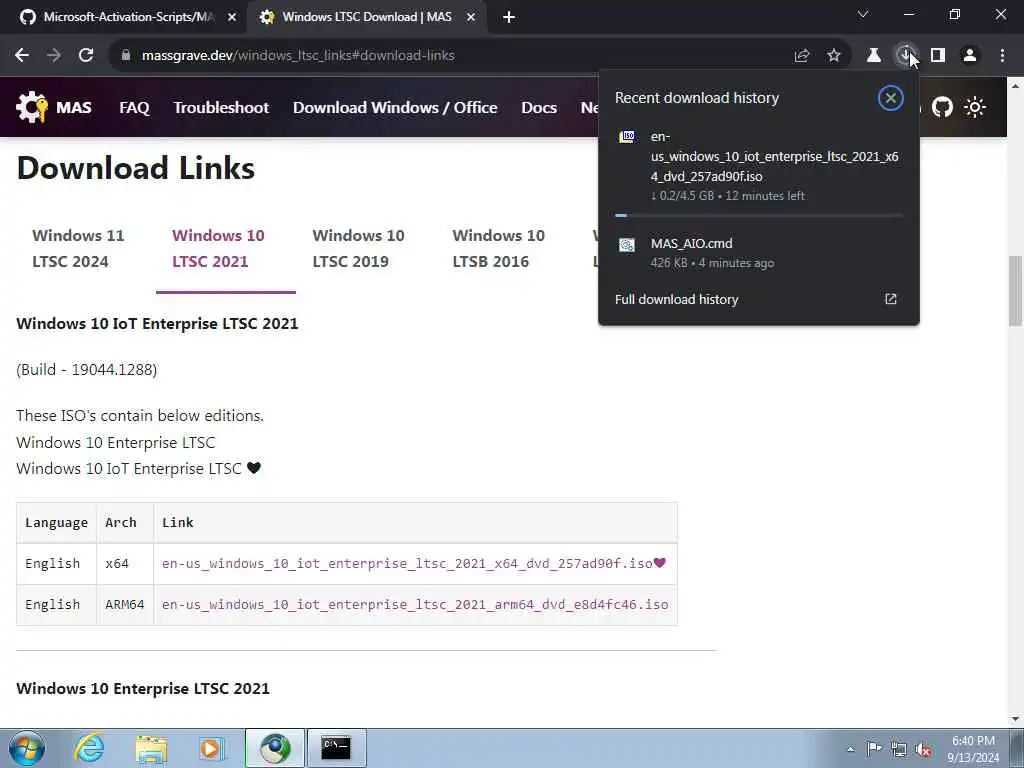The image size is (1024, 768).
Task: Click the downloading ISO file name entry
Action: [775, 157]
